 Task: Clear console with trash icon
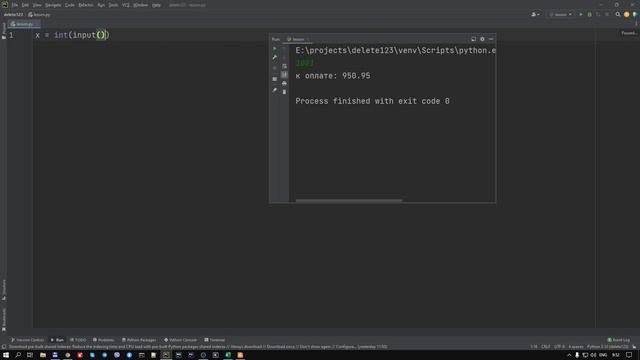click(284, 92)
